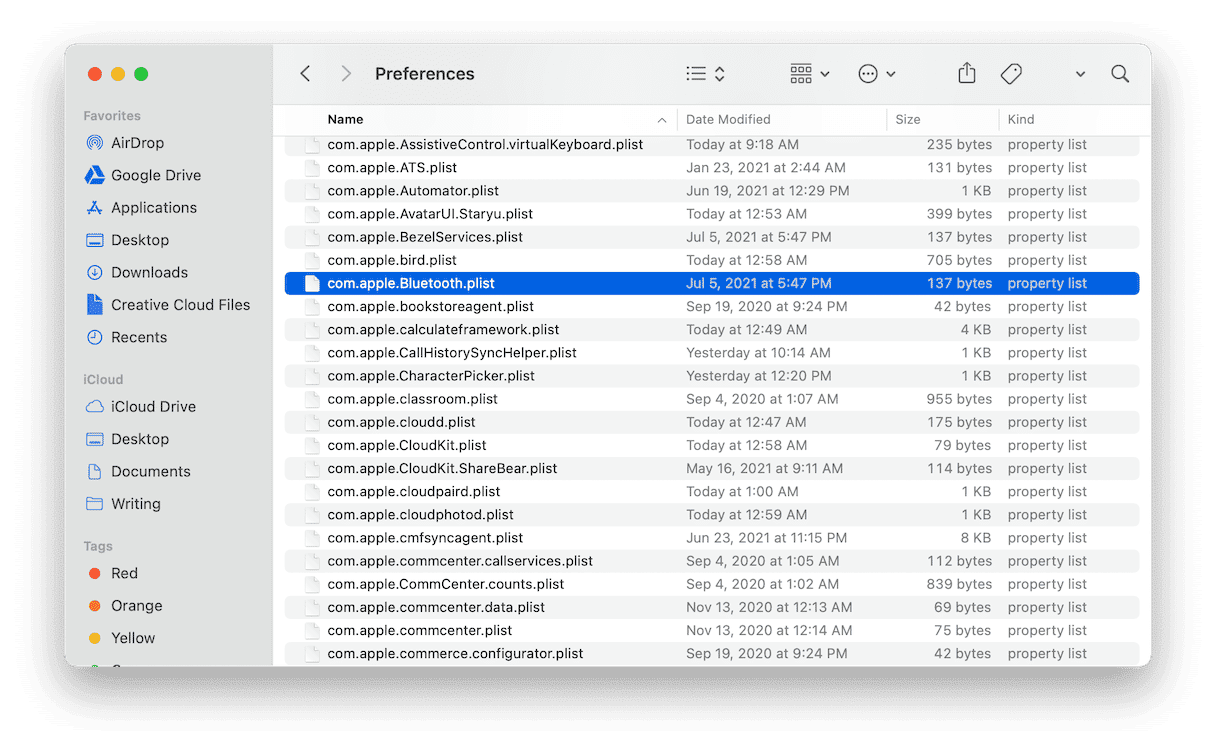
Task: Select the com.apple.cloudpaird.plist file
Action: (x=712, y=492)
